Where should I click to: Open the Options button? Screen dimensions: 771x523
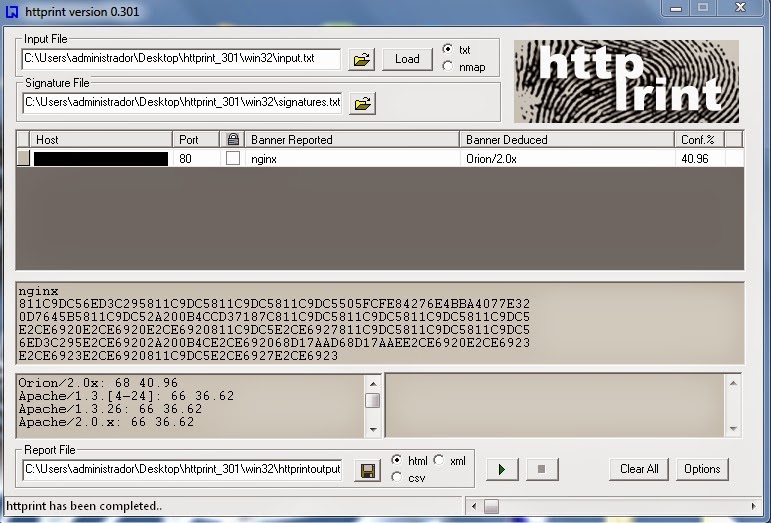[x=702, y=469]
